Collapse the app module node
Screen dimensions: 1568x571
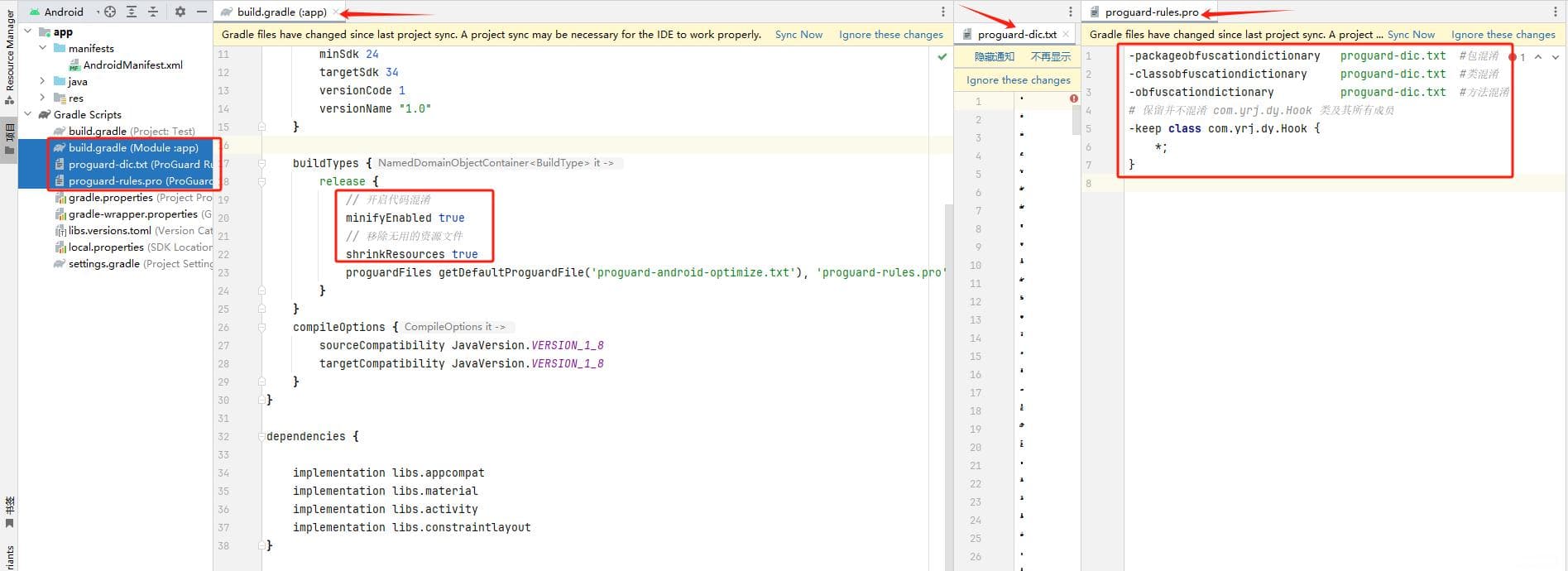[x=28, y=31]
